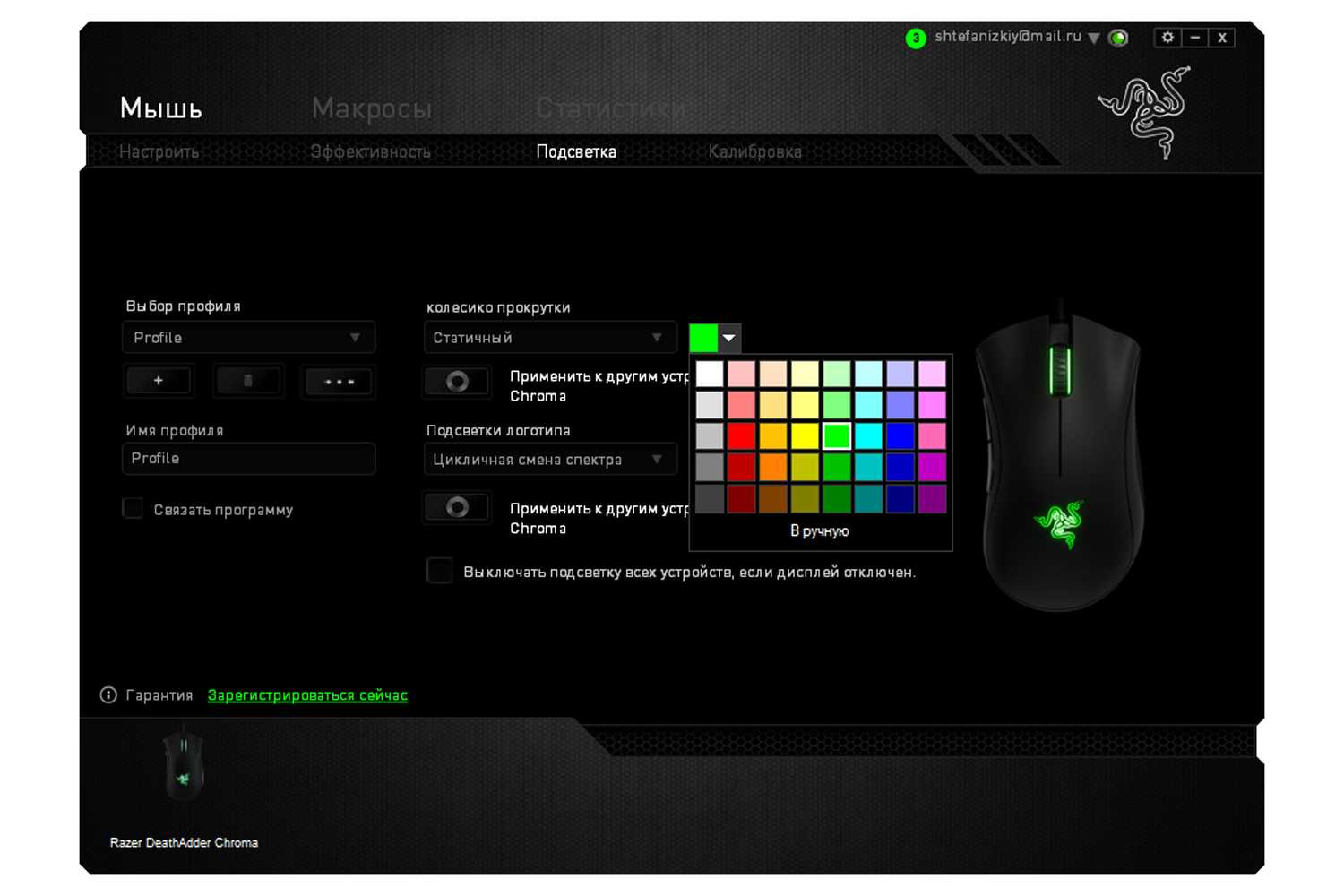1344x896 pixels.
Task: Select the purple swatch in bottom palette row
Action: tap(932, 499)
